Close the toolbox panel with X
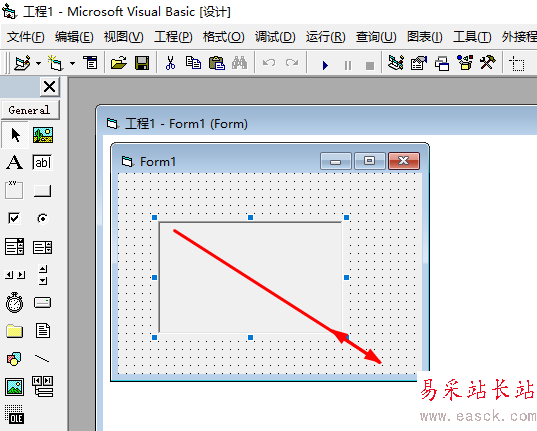This screenshot has width=537, height=431. (50, 87)
